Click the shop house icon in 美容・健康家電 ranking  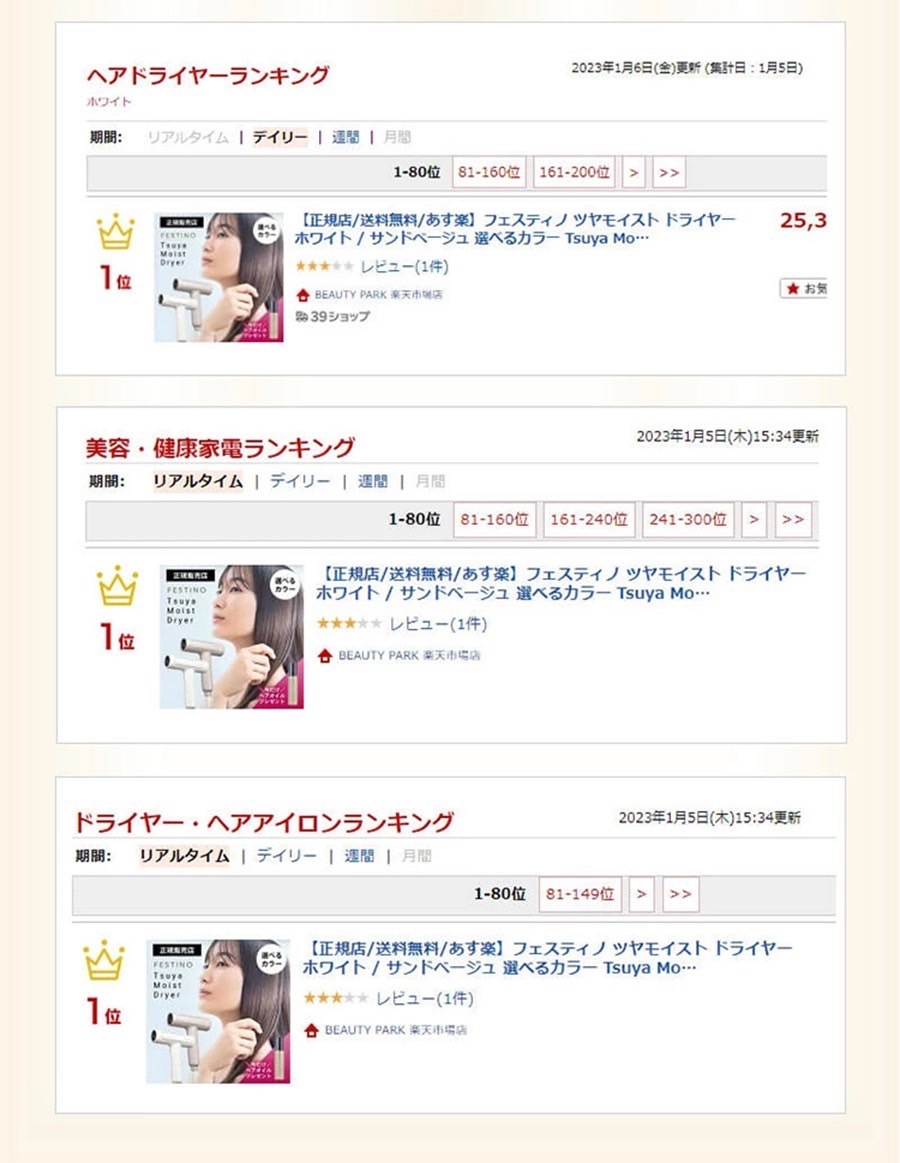[324, 656]
